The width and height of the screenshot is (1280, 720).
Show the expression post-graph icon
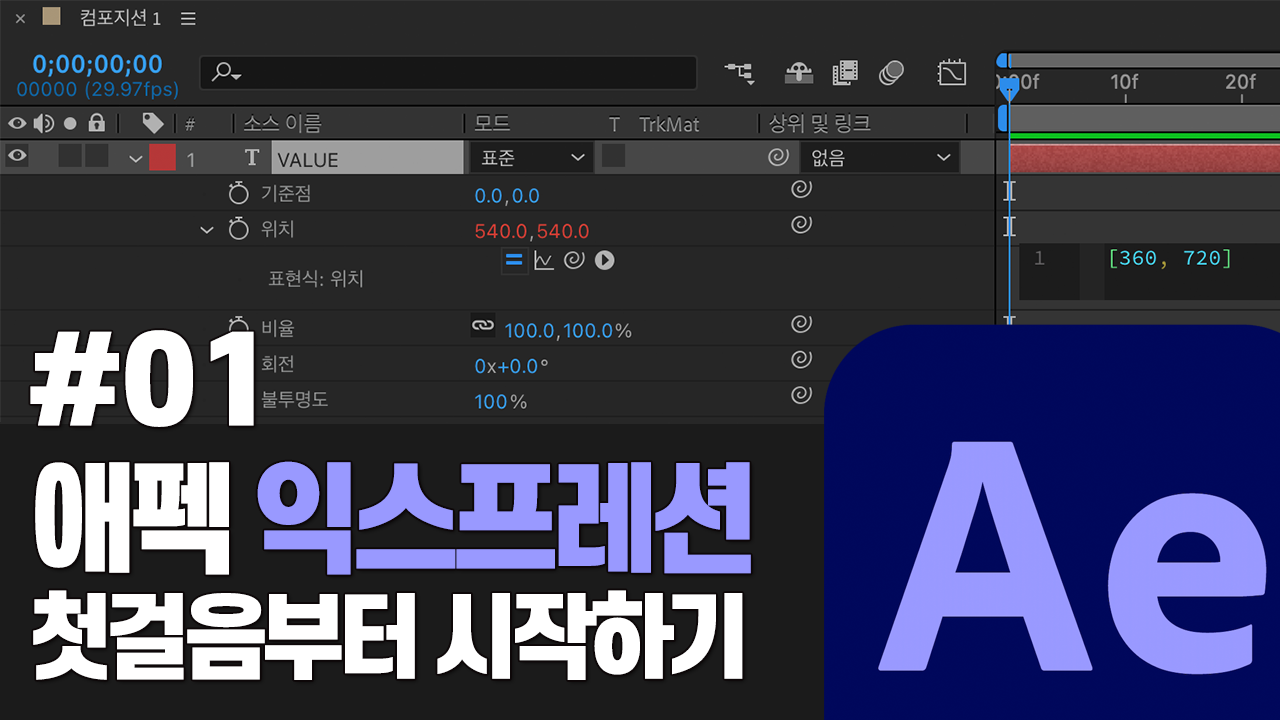click(x=543, y=261)
